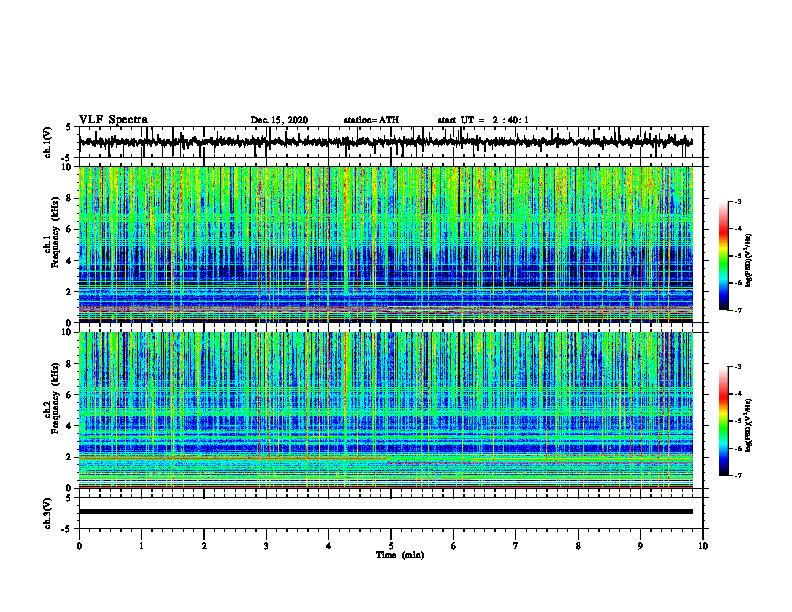This screenshot has height=612, width=792.
Task: Click the "Time (min)" axis title
Action: [400, 555]
